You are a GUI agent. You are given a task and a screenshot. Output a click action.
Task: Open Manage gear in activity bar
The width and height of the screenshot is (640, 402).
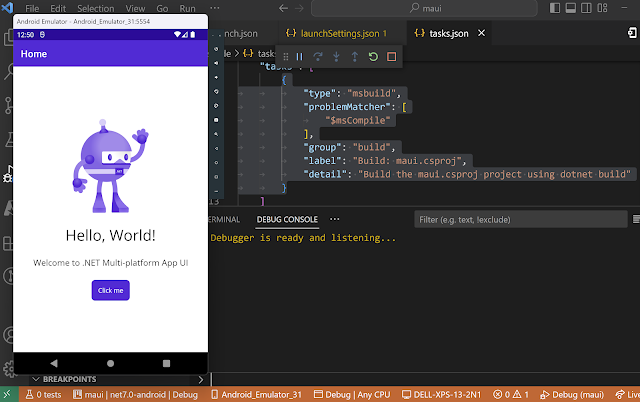coord(8,369)
